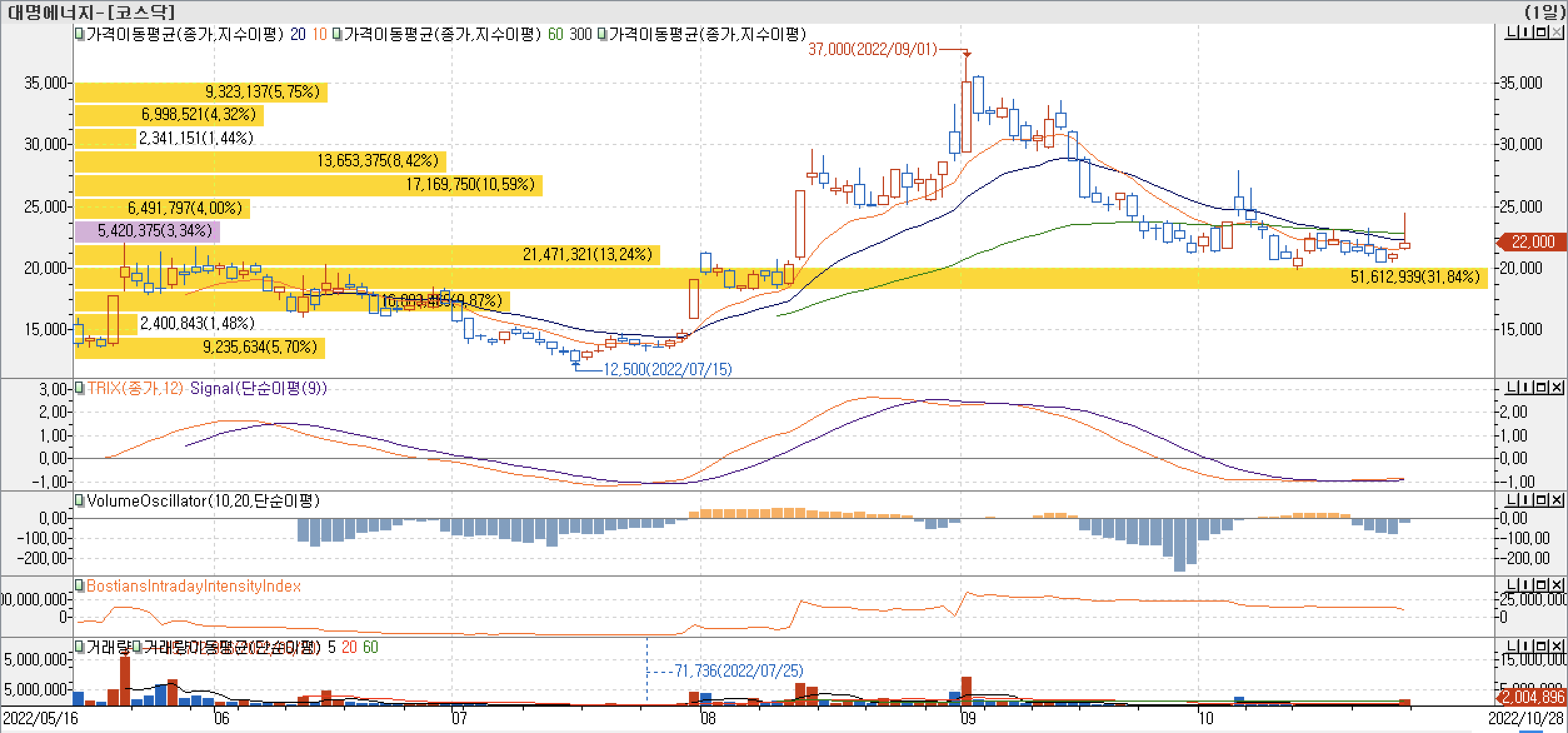Toggle the first 가격이동평균 indicator marker box

(x=79, y=34)
